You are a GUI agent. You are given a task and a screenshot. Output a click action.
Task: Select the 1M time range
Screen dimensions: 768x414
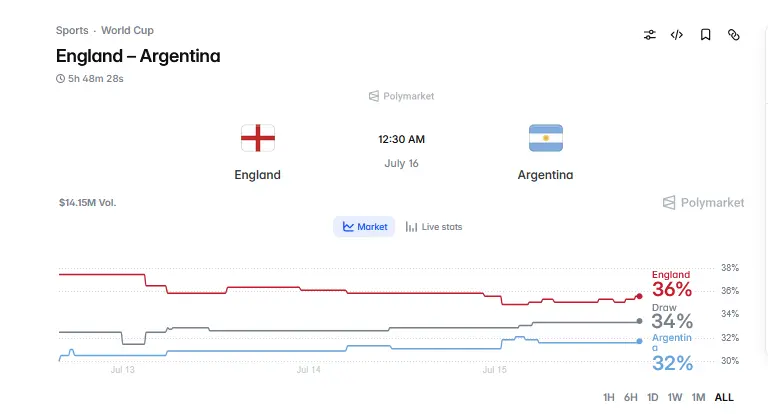pyautogui.click(x=698, y=397)
